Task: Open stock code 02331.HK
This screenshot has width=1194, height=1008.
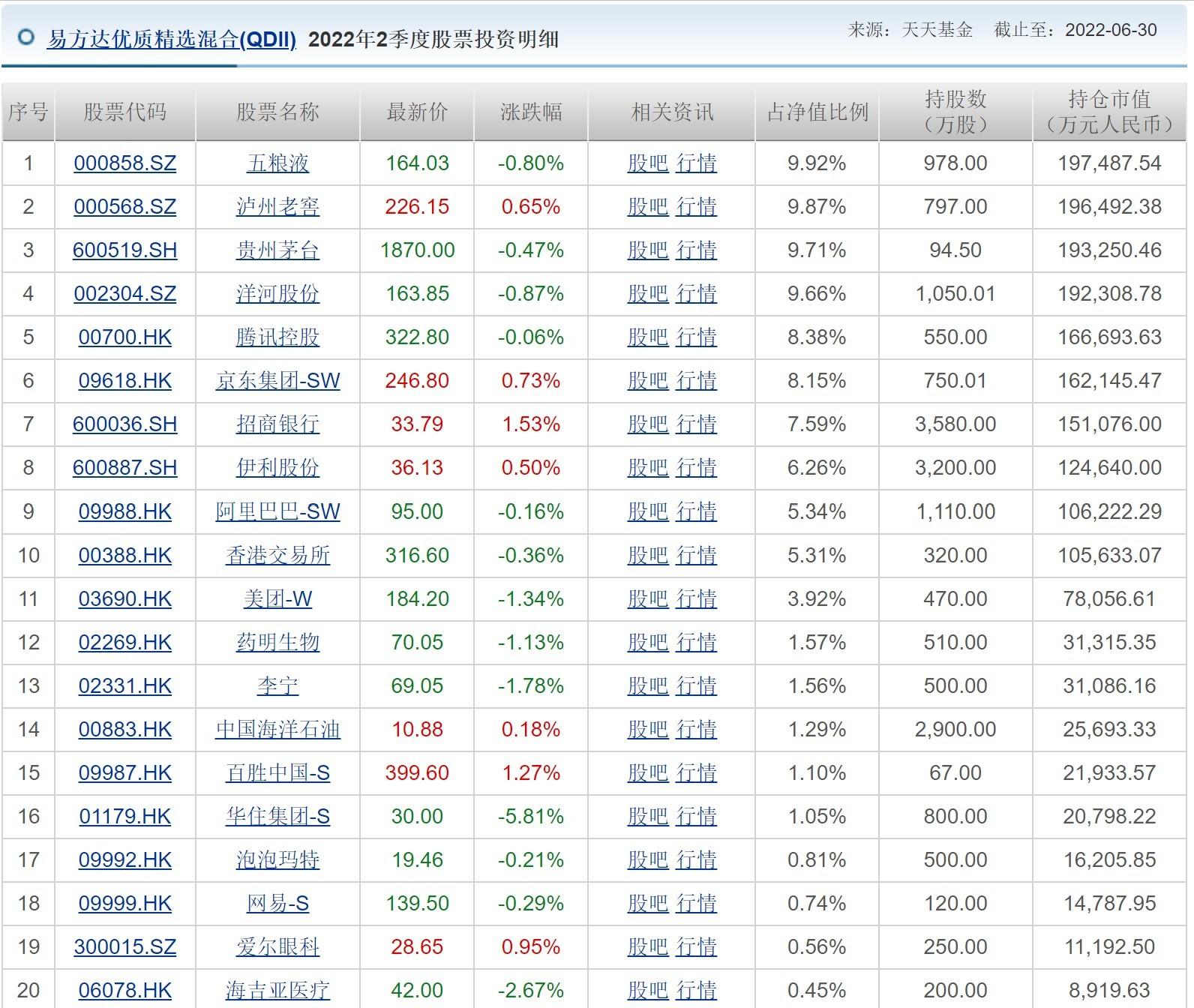Action: pyautogui.click(x=125, y=685)
